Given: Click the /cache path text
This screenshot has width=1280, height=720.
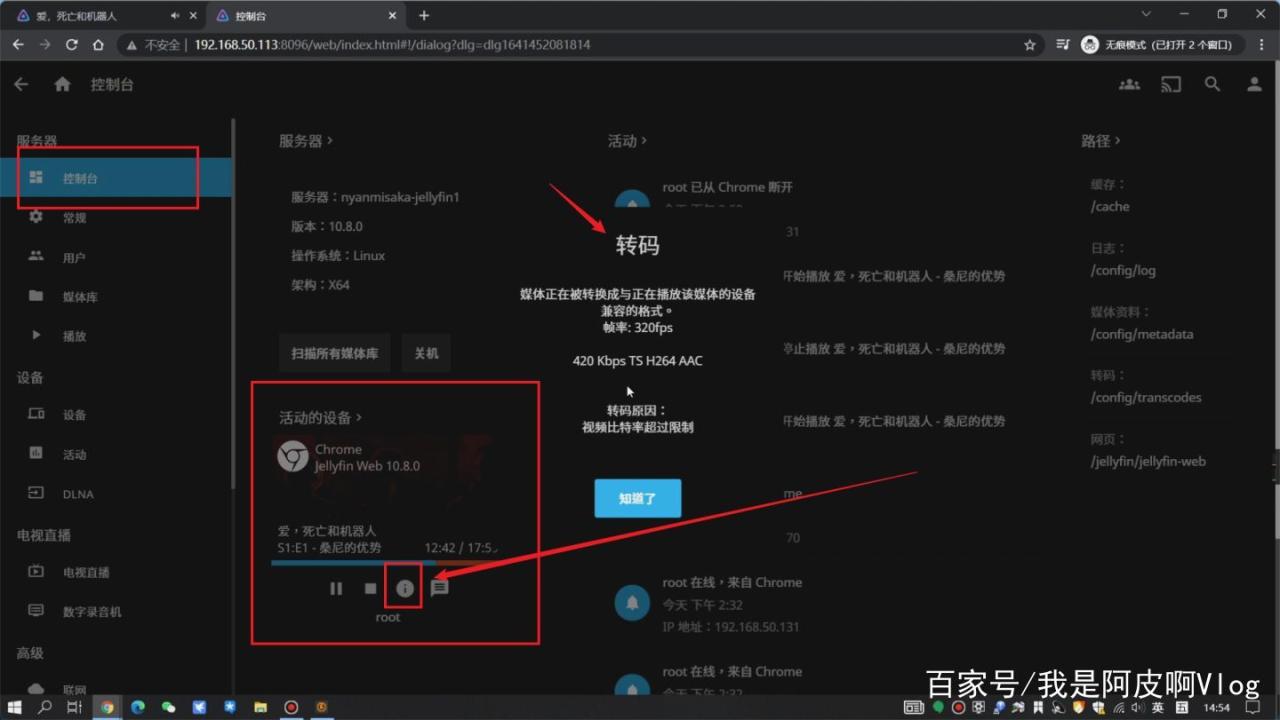Looking at the screenshot, I should point(1110,206).
